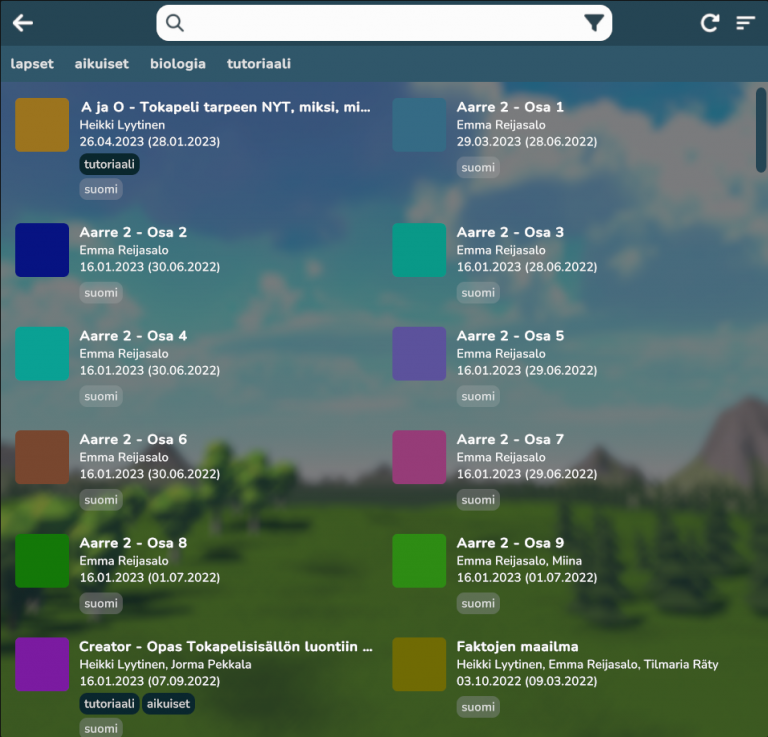
Task: Open the Faktojen maailma title
Action: click(517, 646)
